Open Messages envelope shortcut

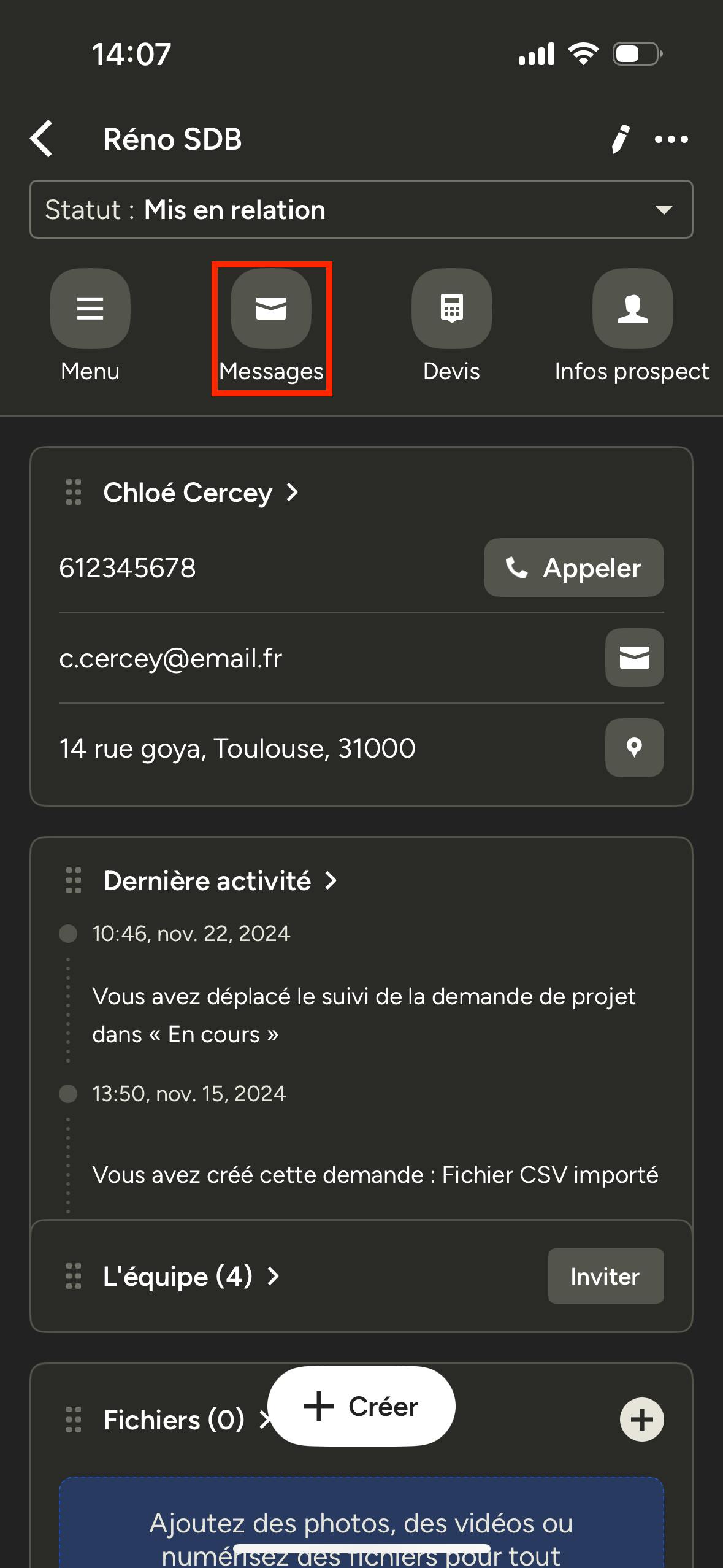click(x=271, y=309)
